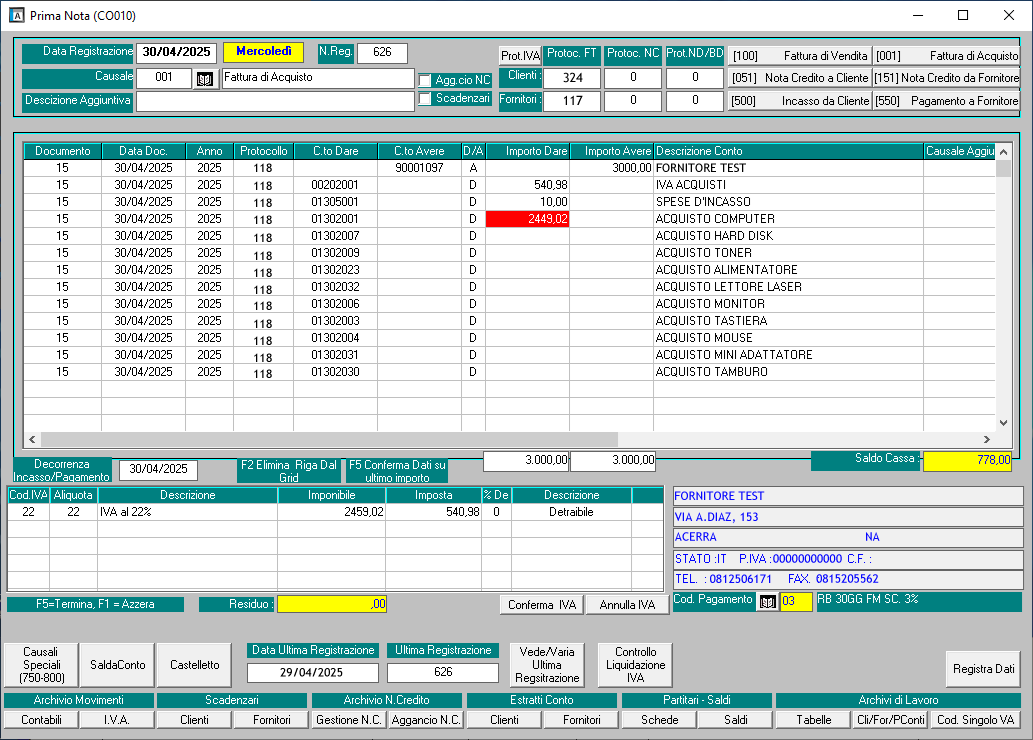Open the Castelletto button
This screenshot has width=1033, height=740.
coord(194,665)
